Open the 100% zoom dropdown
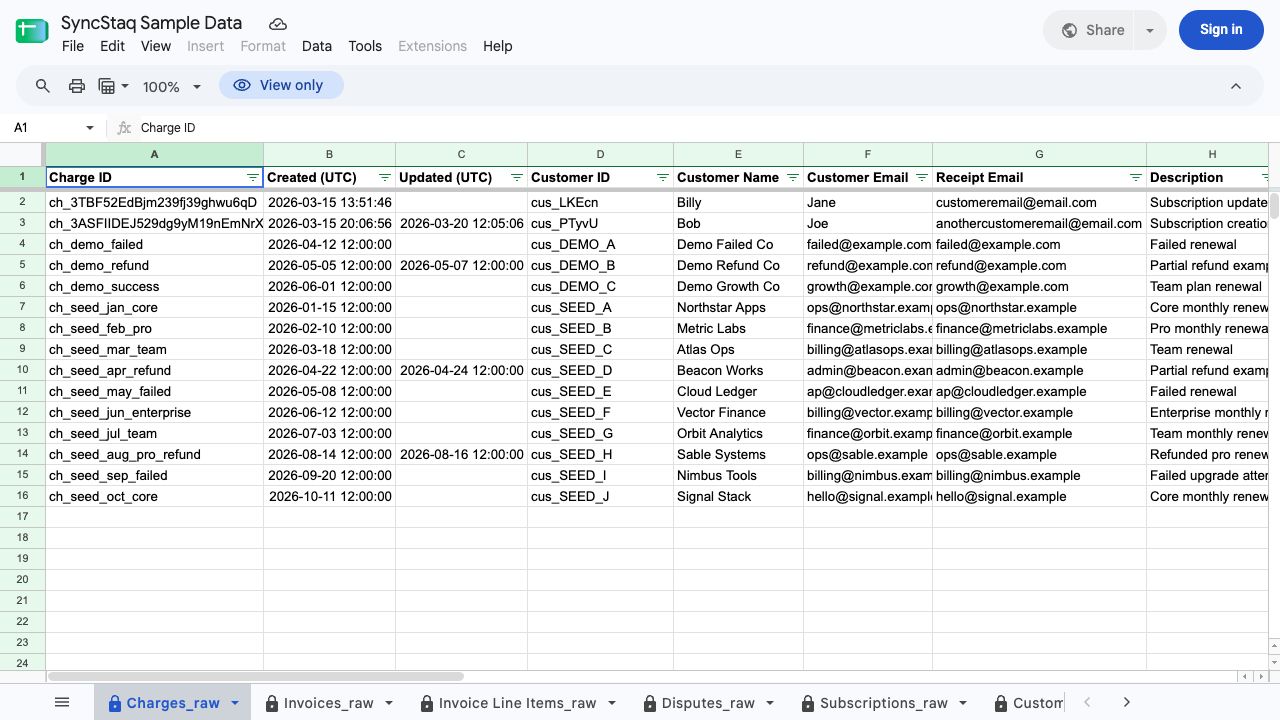The width and height of the screenshot is (1280, 720). [172, 86]
